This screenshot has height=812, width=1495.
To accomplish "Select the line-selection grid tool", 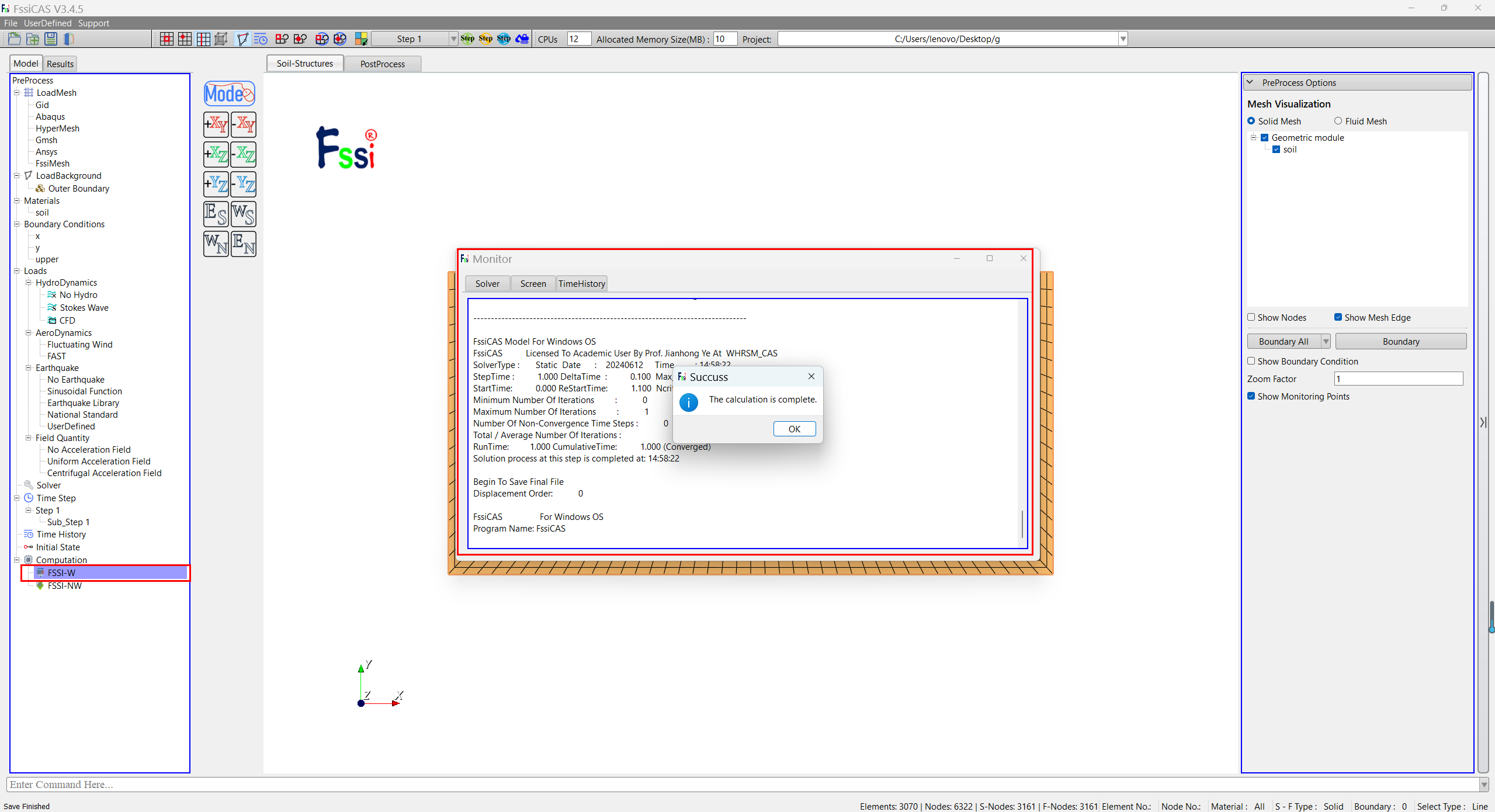I will point(203,39).
